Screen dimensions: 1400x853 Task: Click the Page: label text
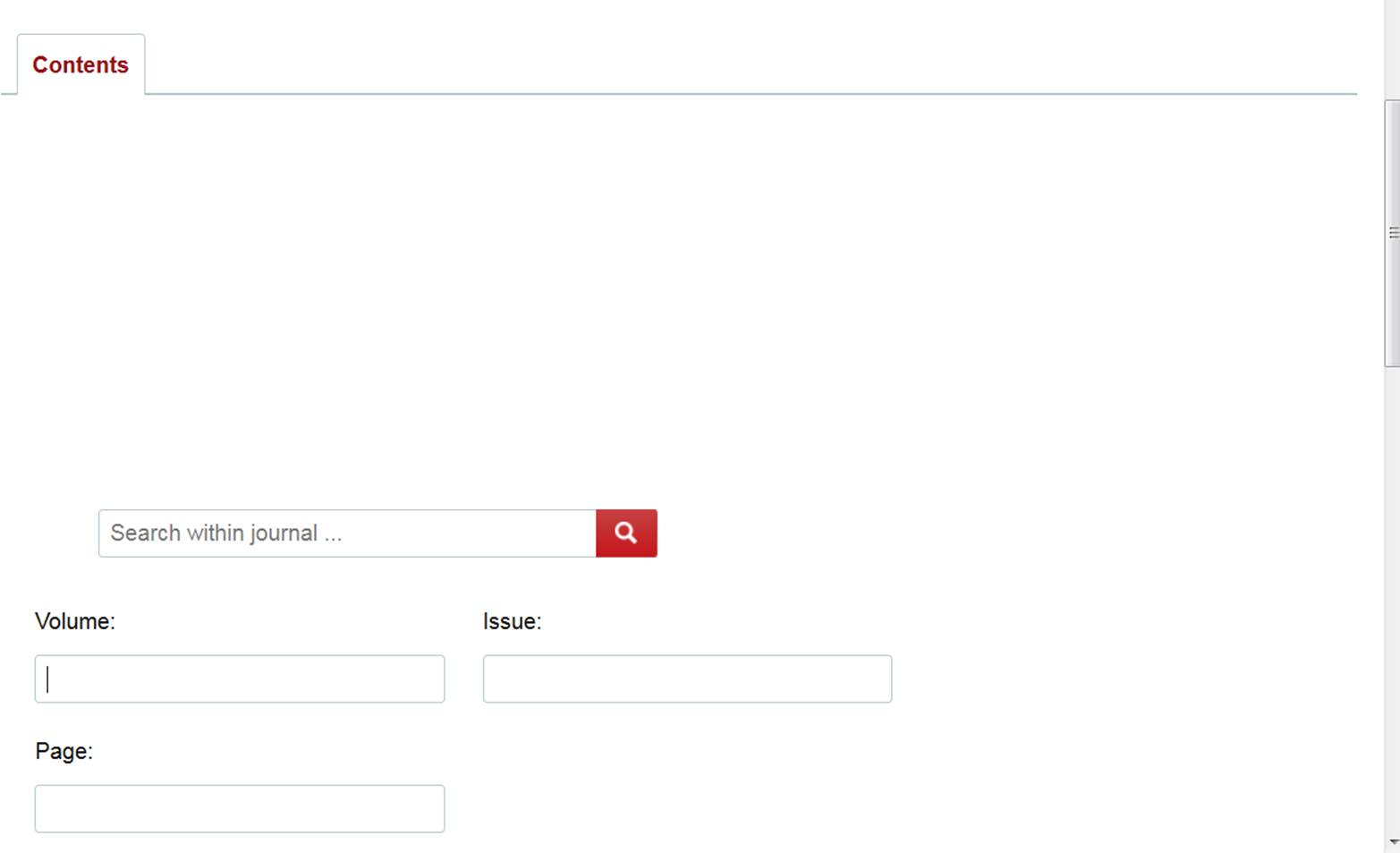click(64, 751)
